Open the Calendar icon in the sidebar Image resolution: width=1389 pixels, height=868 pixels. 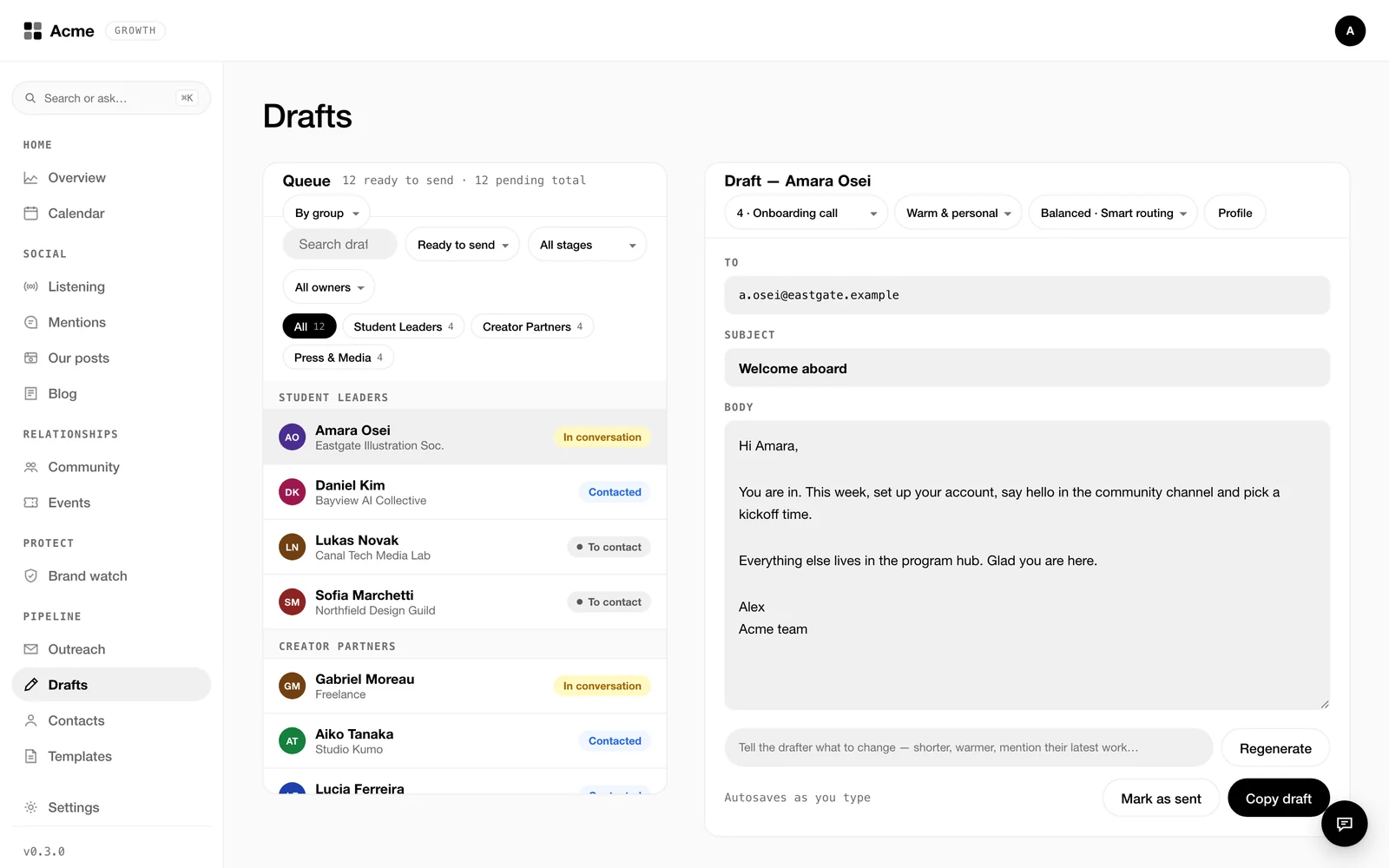pos(31,214)
